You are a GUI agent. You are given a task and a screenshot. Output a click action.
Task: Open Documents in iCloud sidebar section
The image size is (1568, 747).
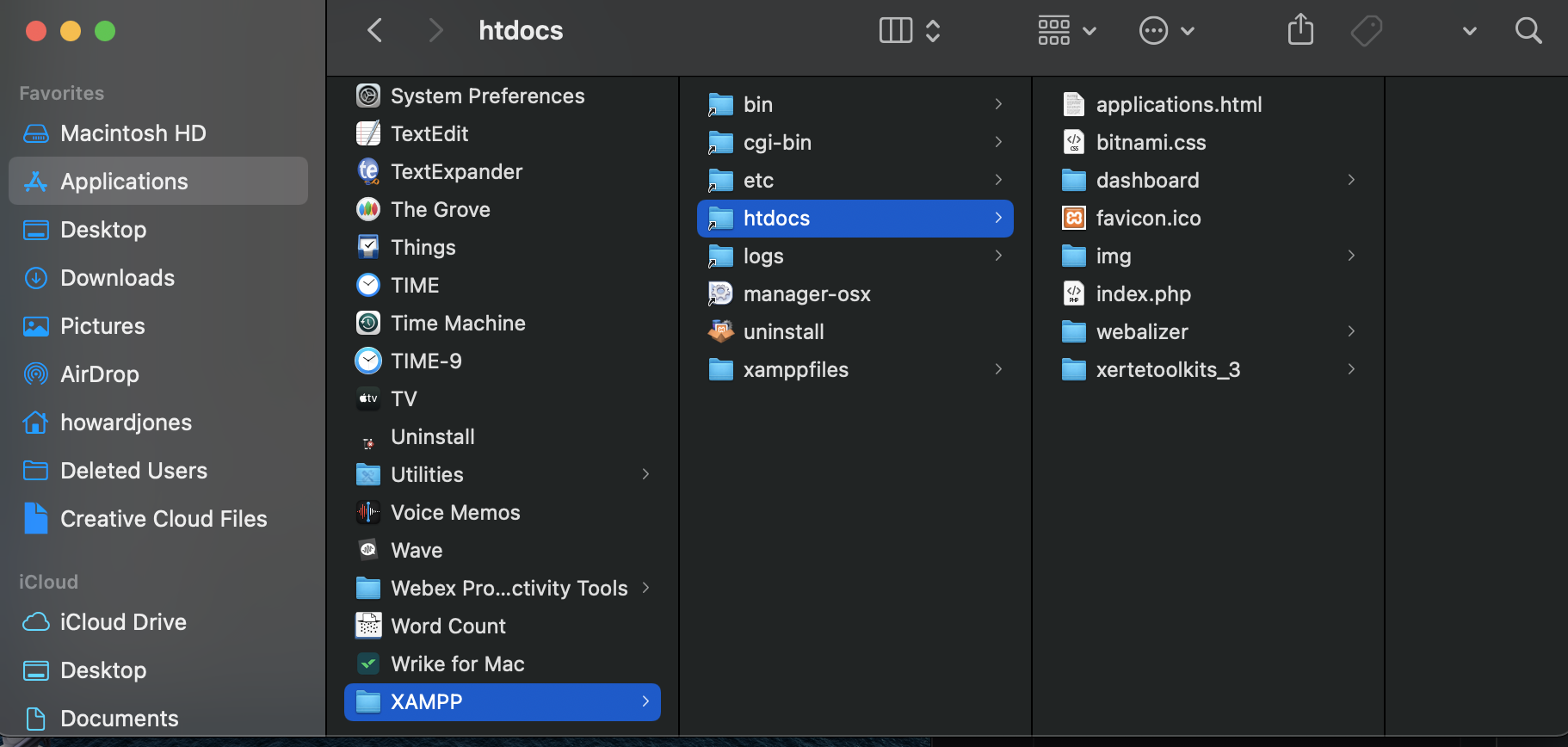coord(158,719)
